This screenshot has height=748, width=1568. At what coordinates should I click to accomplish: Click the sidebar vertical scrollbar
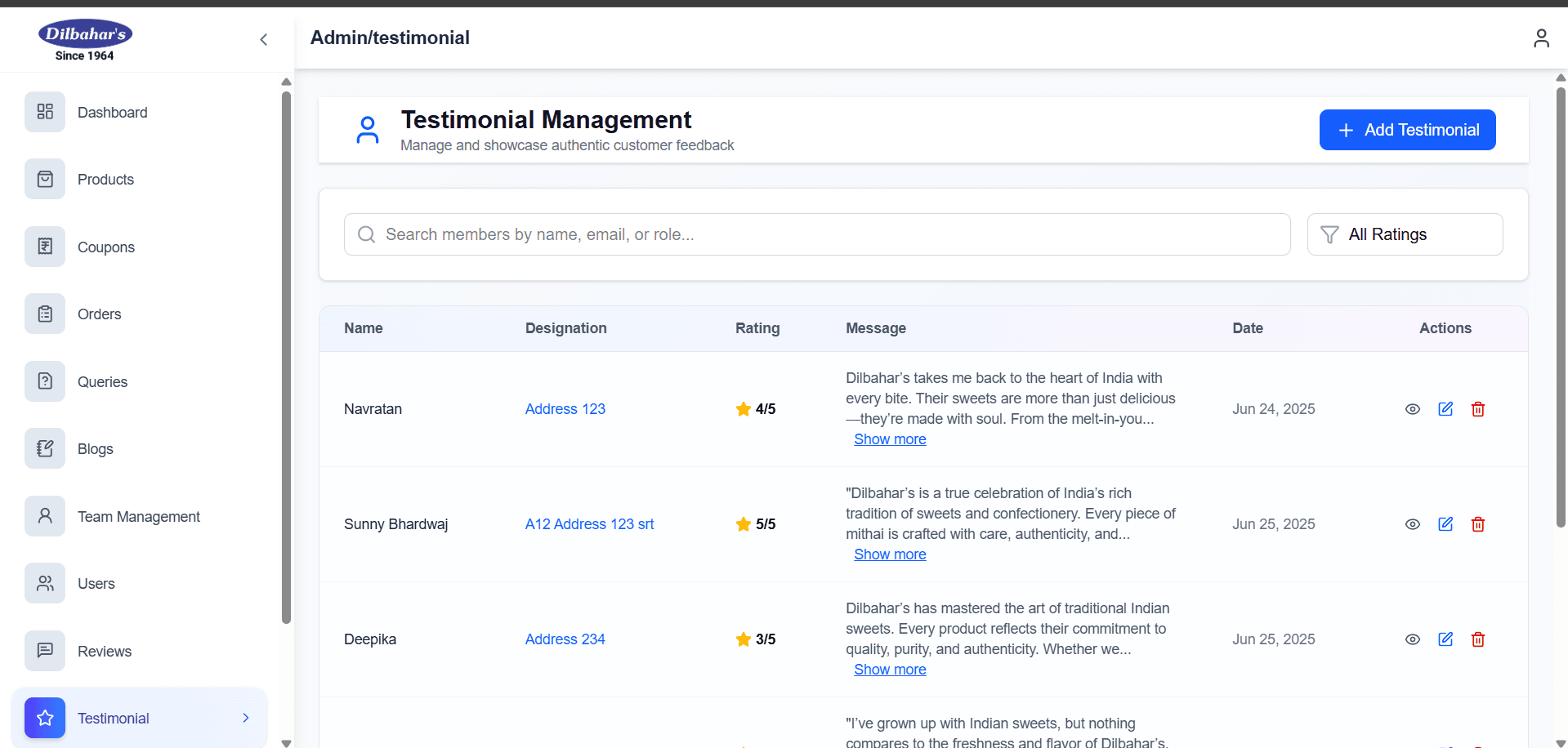click(286, 358)
